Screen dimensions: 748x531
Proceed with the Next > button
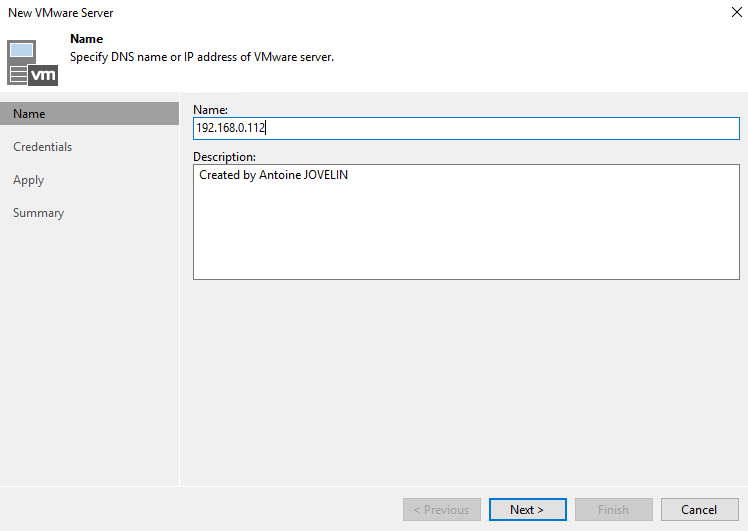(x=528, y=510)
